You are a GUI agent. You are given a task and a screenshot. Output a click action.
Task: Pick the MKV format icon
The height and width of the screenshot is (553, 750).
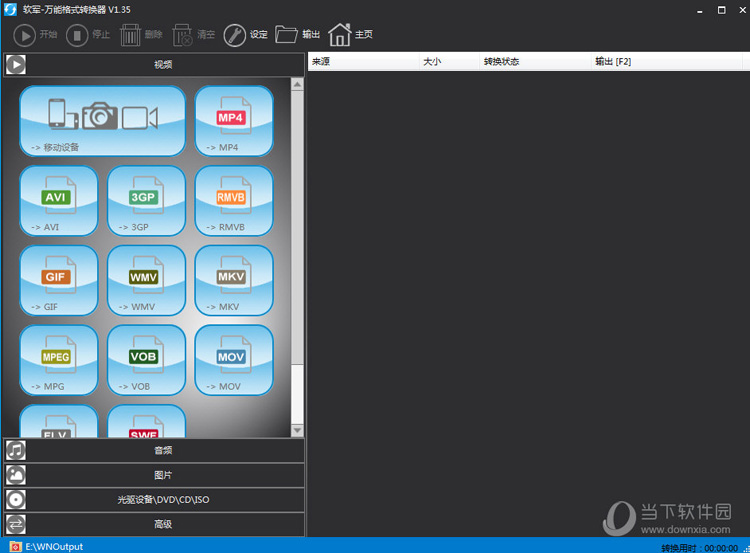(x=233, y=280)
